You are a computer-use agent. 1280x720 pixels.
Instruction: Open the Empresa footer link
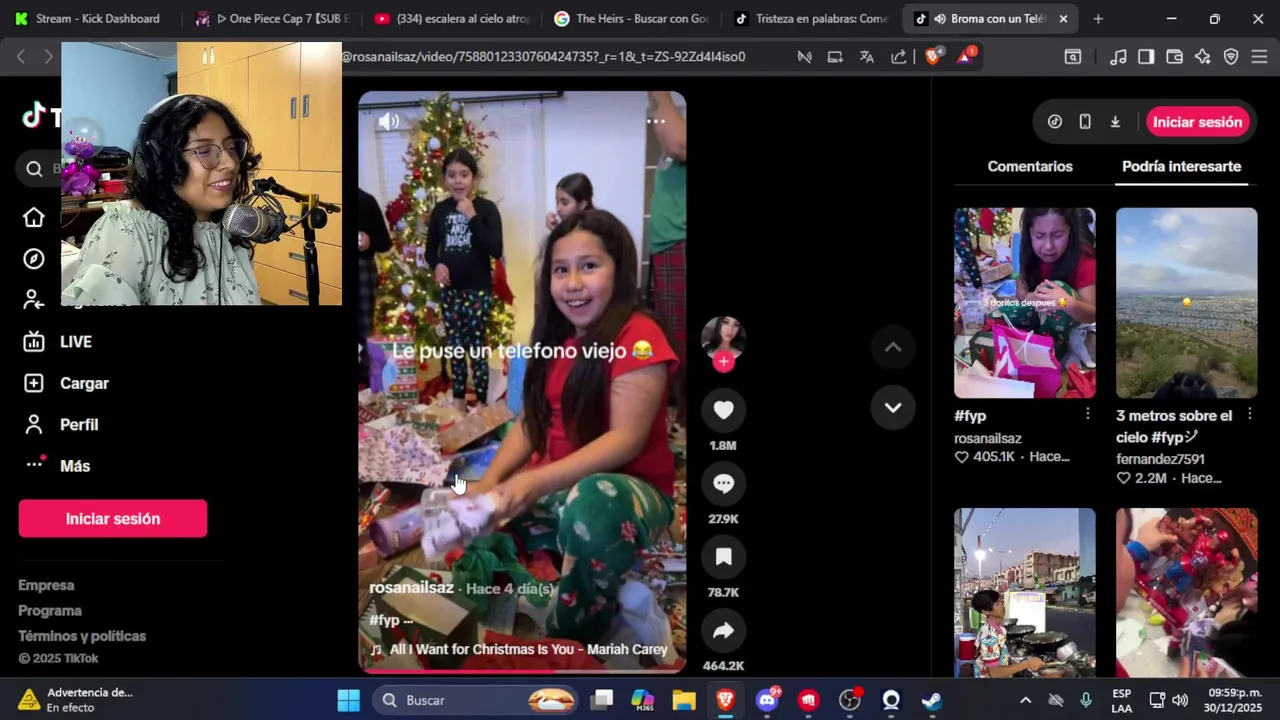[46, 585]
